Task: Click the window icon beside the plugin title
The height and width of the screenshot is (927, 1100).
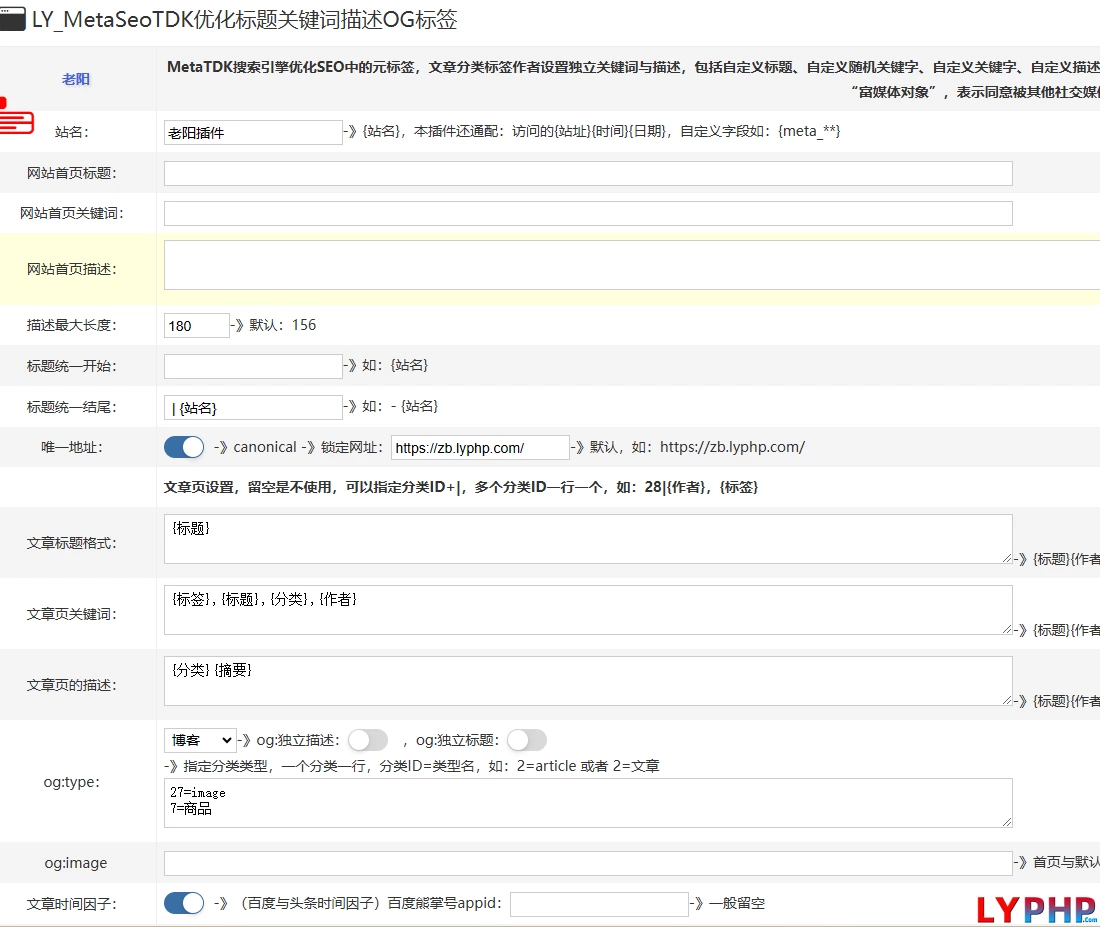Action: click(x=13, y=20)
